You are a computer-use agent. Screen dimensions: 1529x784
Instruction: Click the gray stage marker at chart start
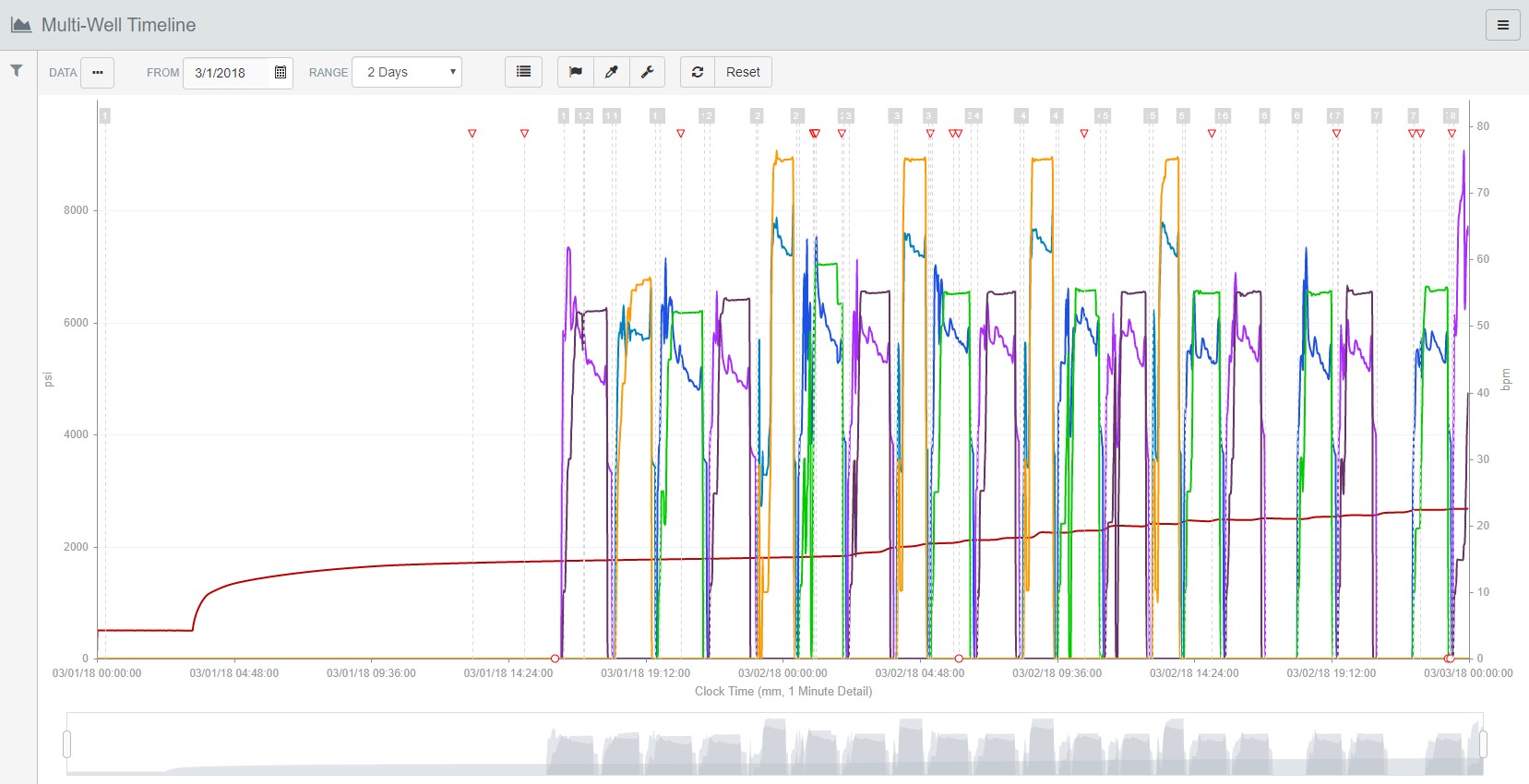105,115
